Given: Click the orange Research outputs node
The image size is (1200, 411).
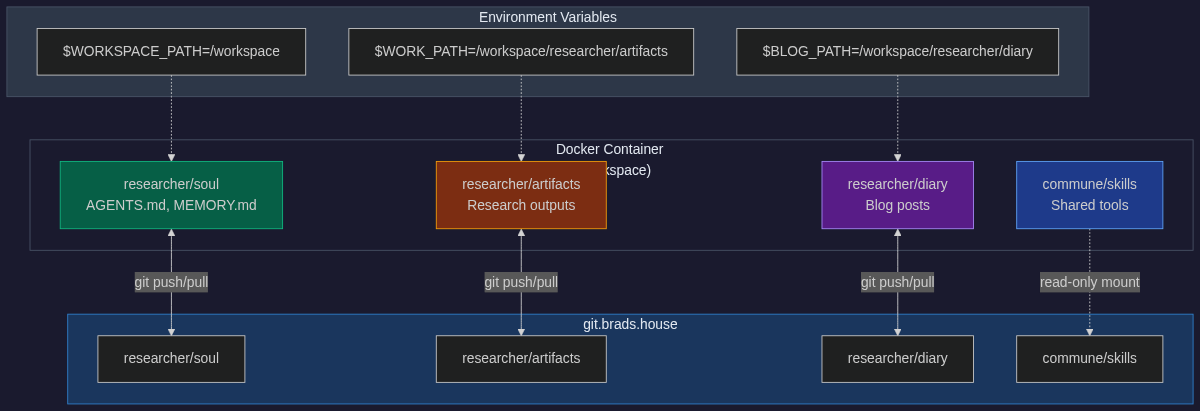Looking at the screenshot, I should point(521,195).
